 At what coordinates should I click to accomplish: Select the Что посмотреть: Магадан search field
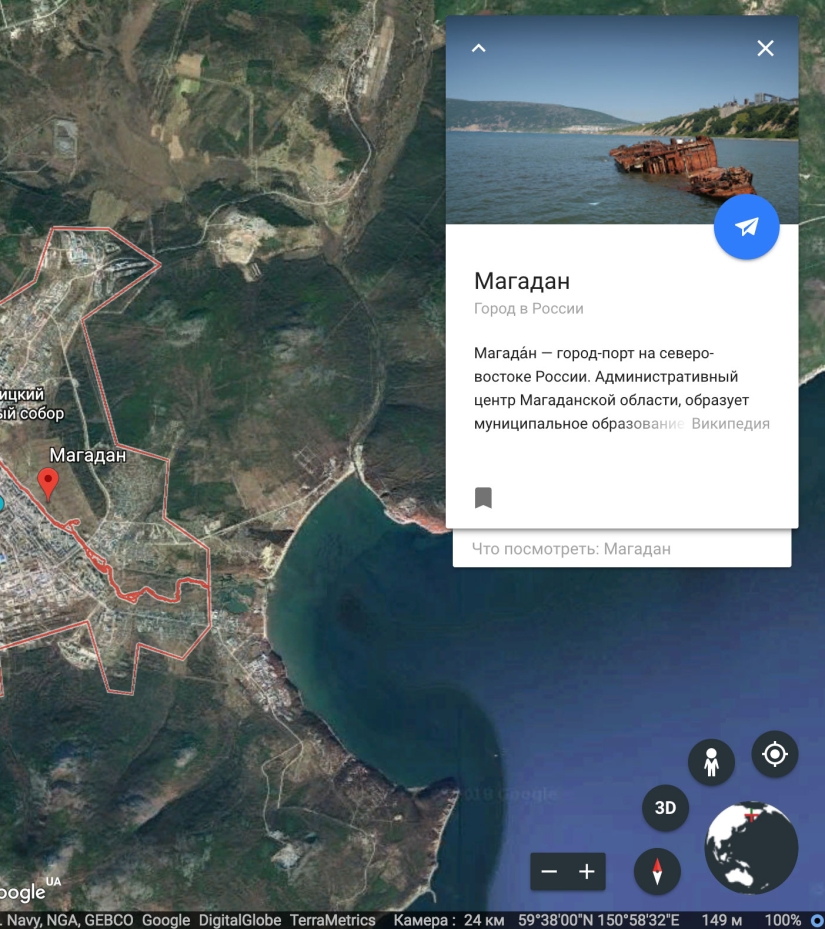pyautogui.click(x=620, y=548)
